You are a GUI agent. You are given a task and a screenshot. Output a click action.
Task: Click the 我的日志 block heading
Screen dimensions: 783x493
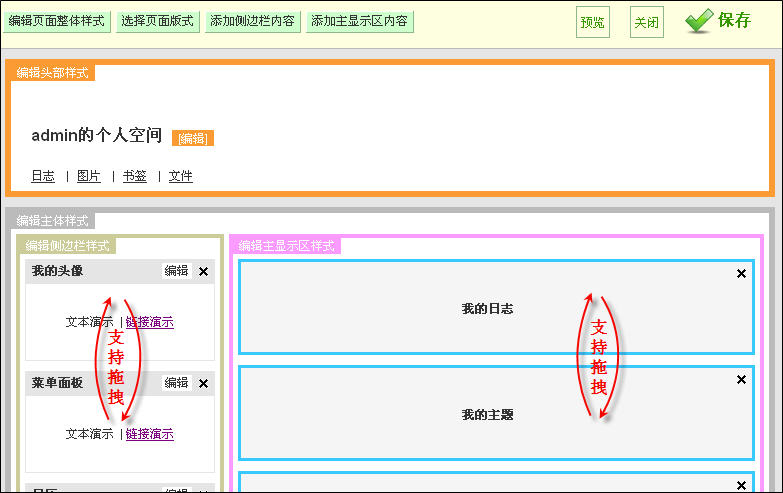pos(487,309)
